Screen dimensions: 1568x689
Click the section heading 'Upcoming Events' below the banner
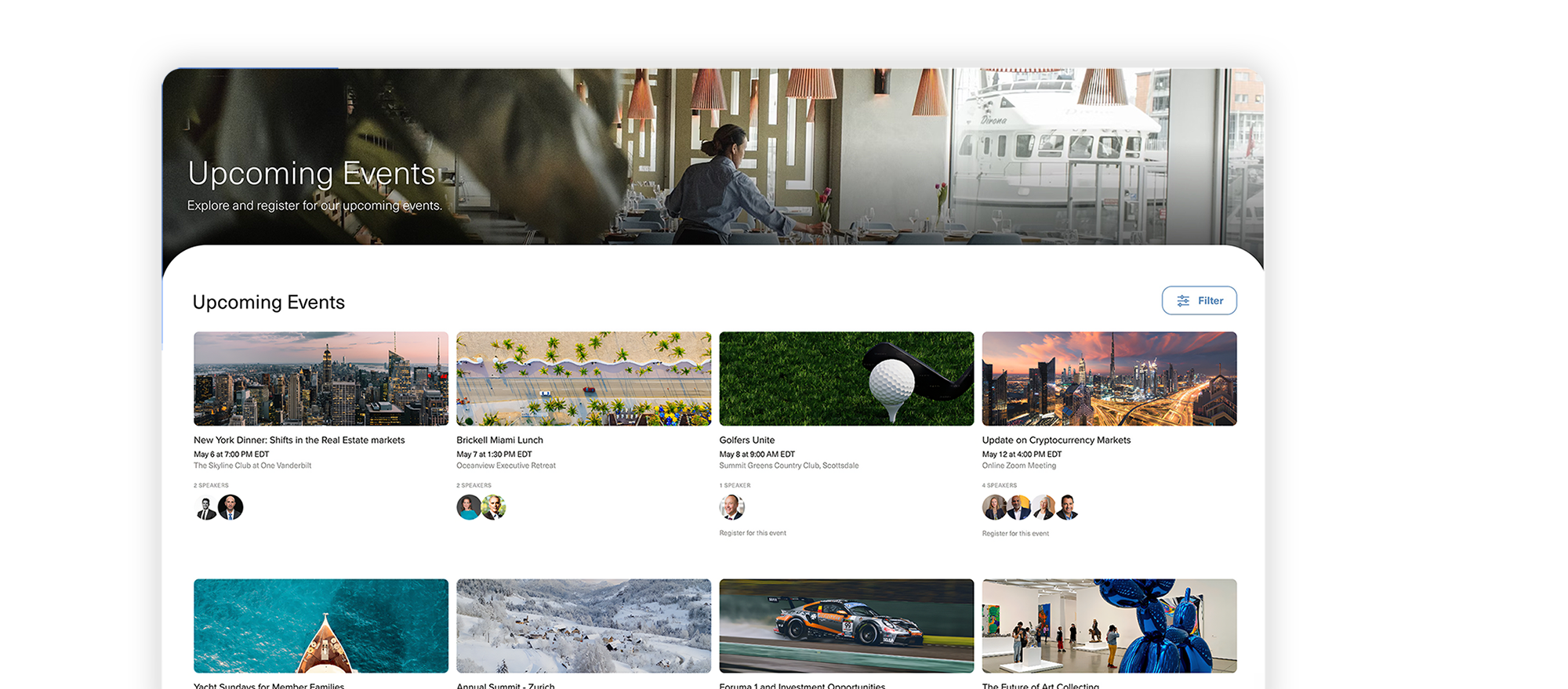click(x=268, y=303)
